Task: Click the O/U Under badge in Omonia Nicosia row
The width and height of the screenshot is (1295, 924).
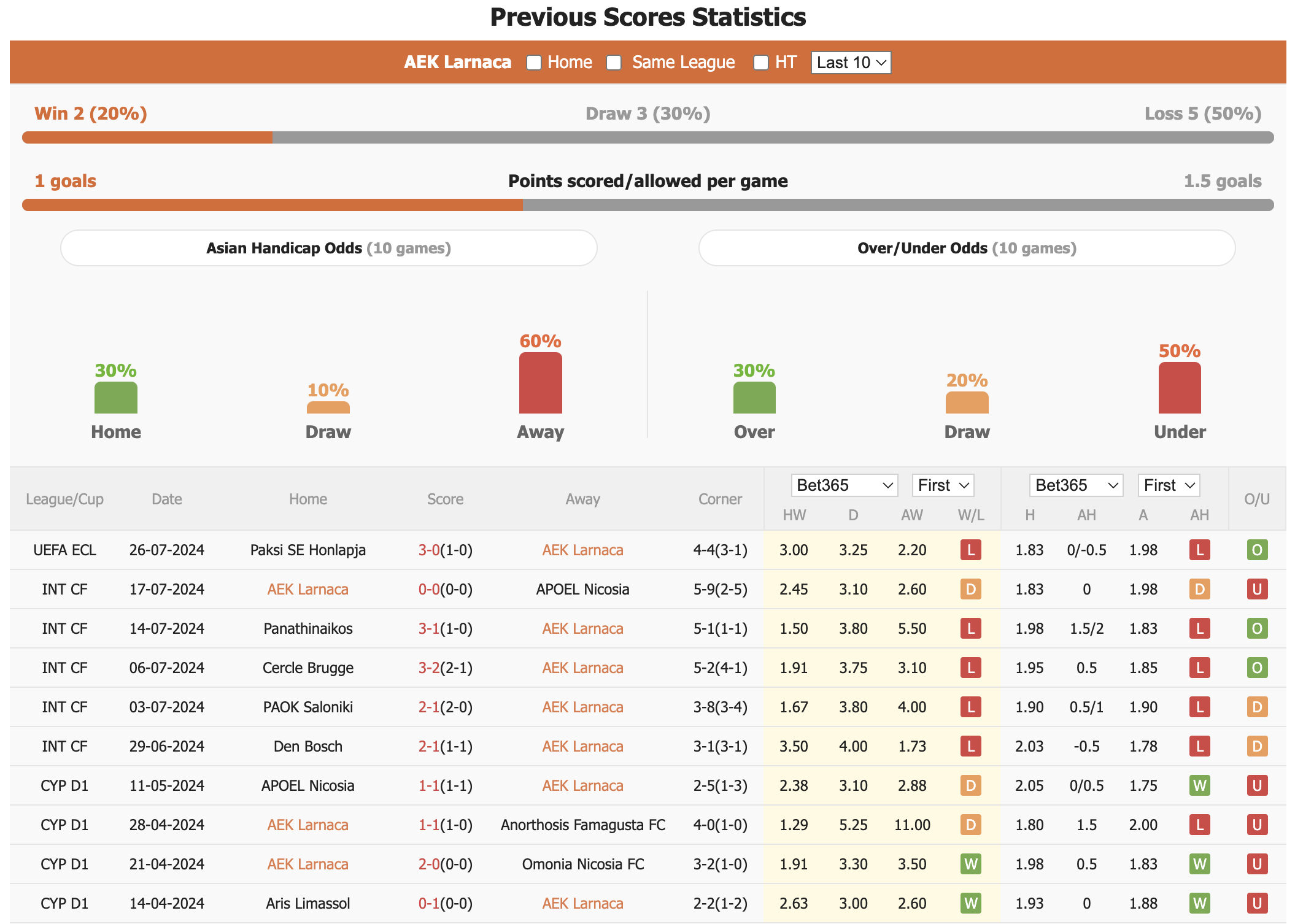Action: point(1257,864)
